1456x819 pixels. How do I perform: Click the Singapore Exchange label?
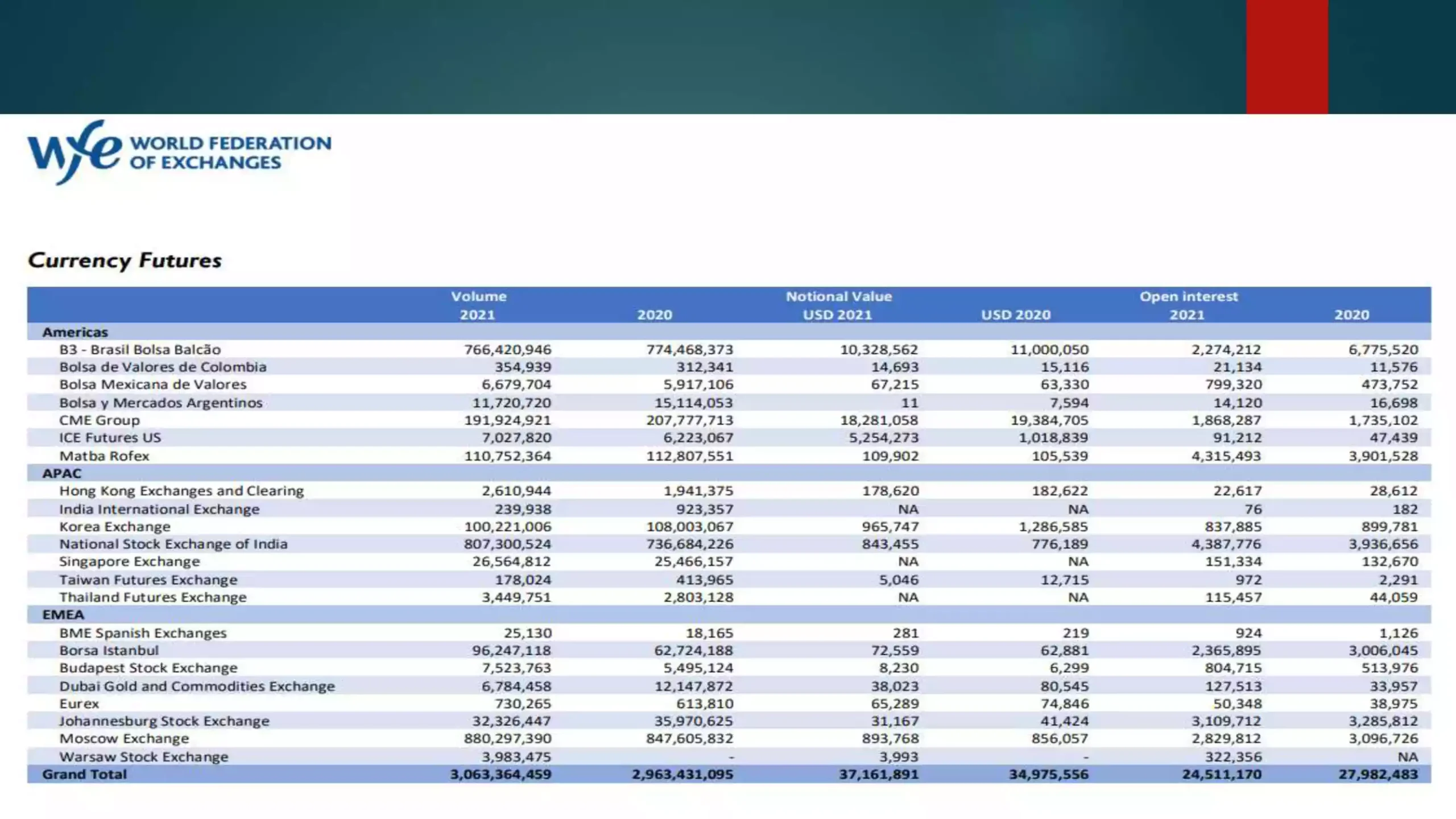pos(130,562)
